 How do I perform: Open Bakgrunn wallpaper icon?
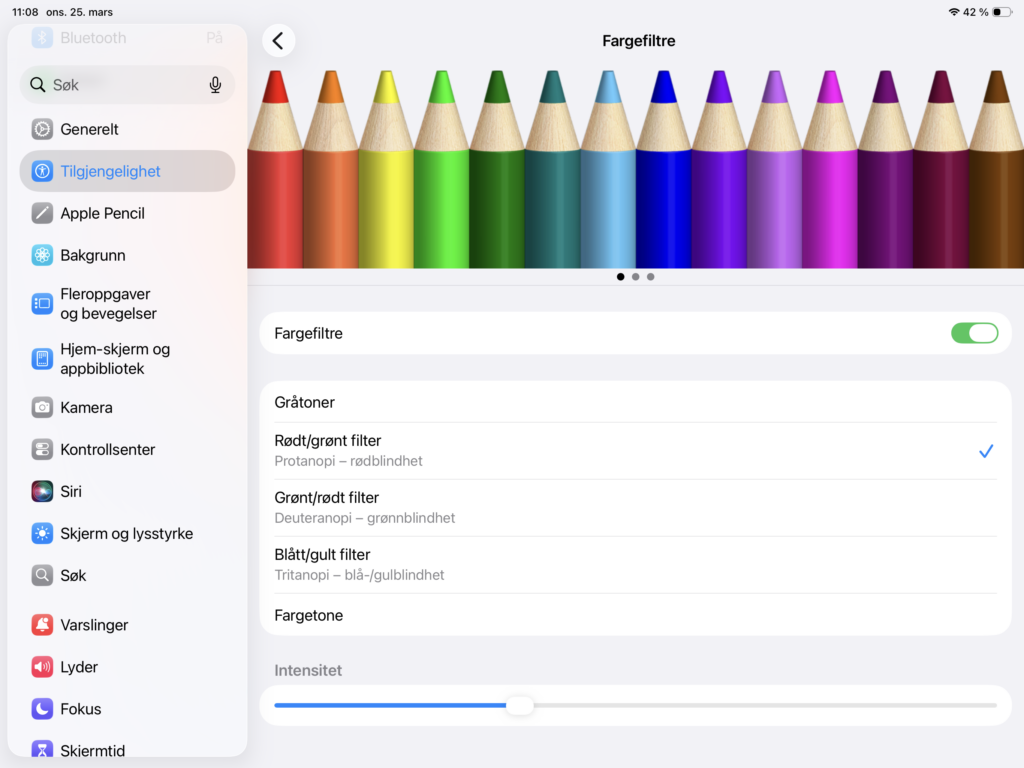click(42, 255)
